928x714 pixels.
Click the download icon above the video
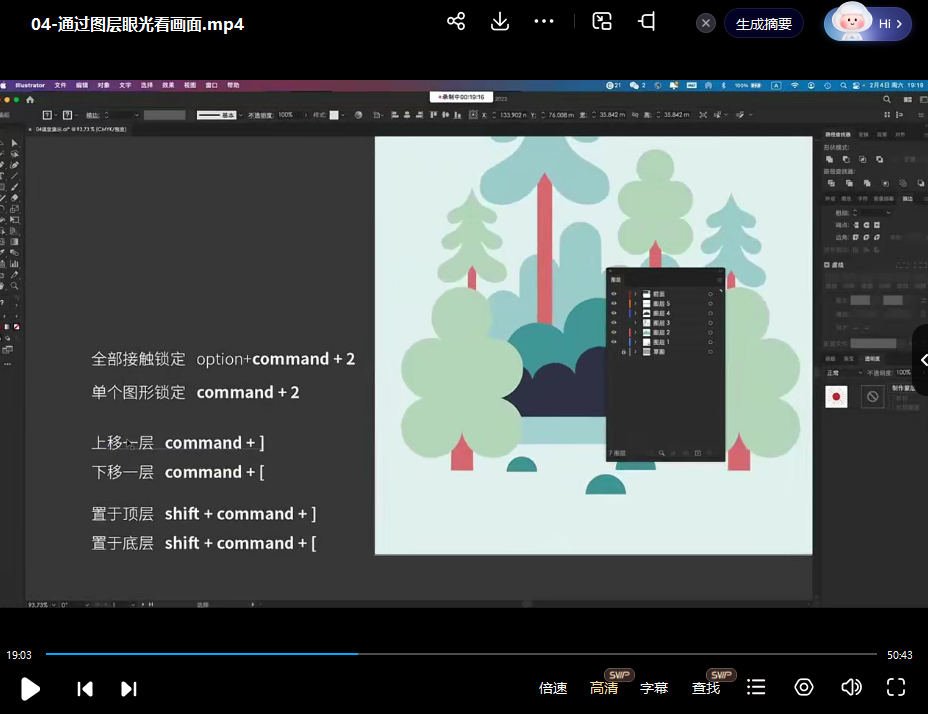click(500, 20)
